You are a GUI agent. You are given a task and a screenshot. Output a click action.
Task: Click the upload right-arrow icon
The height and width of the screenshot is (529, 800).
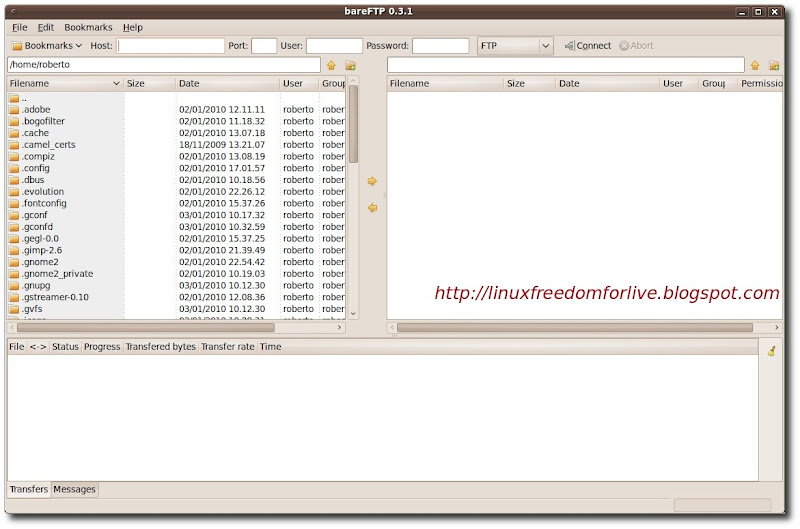pos(372,181)
